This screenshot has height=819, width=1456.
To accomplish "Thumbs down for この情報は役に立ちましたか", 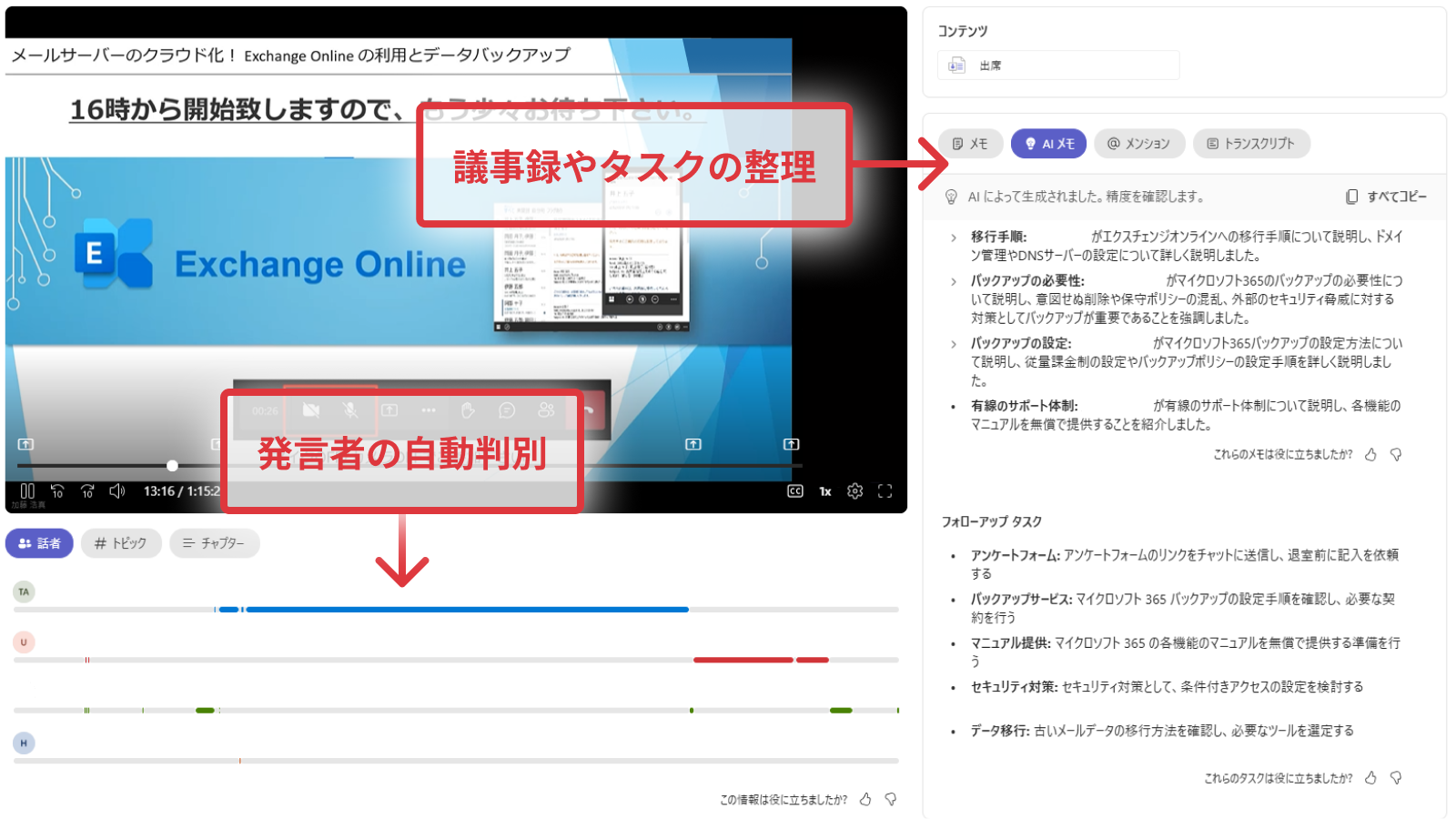I will pos(891,799).
